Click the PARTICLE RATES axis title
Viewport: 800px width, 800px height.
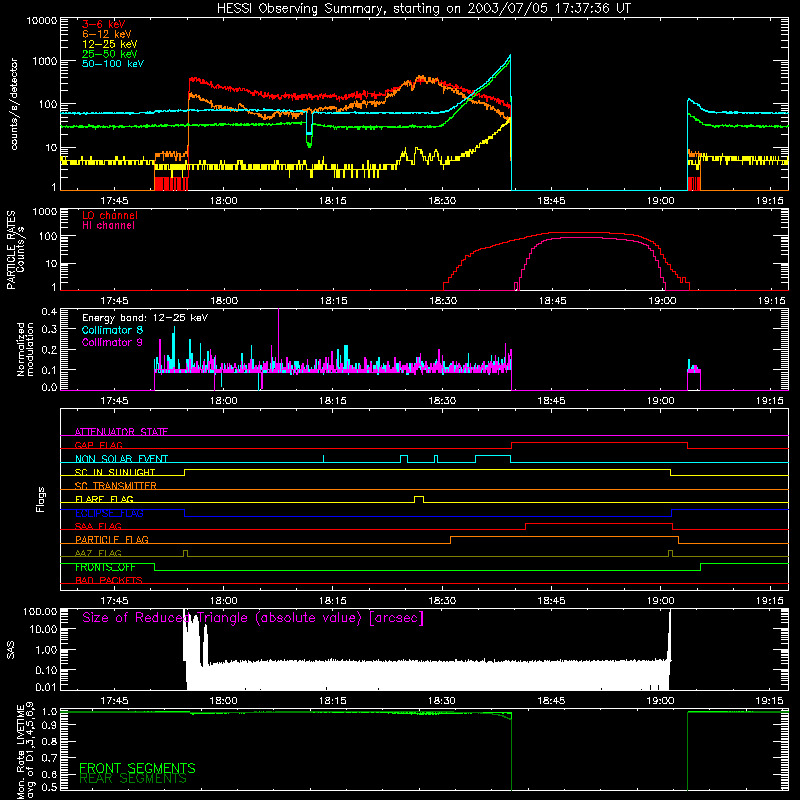coord(11,250)
